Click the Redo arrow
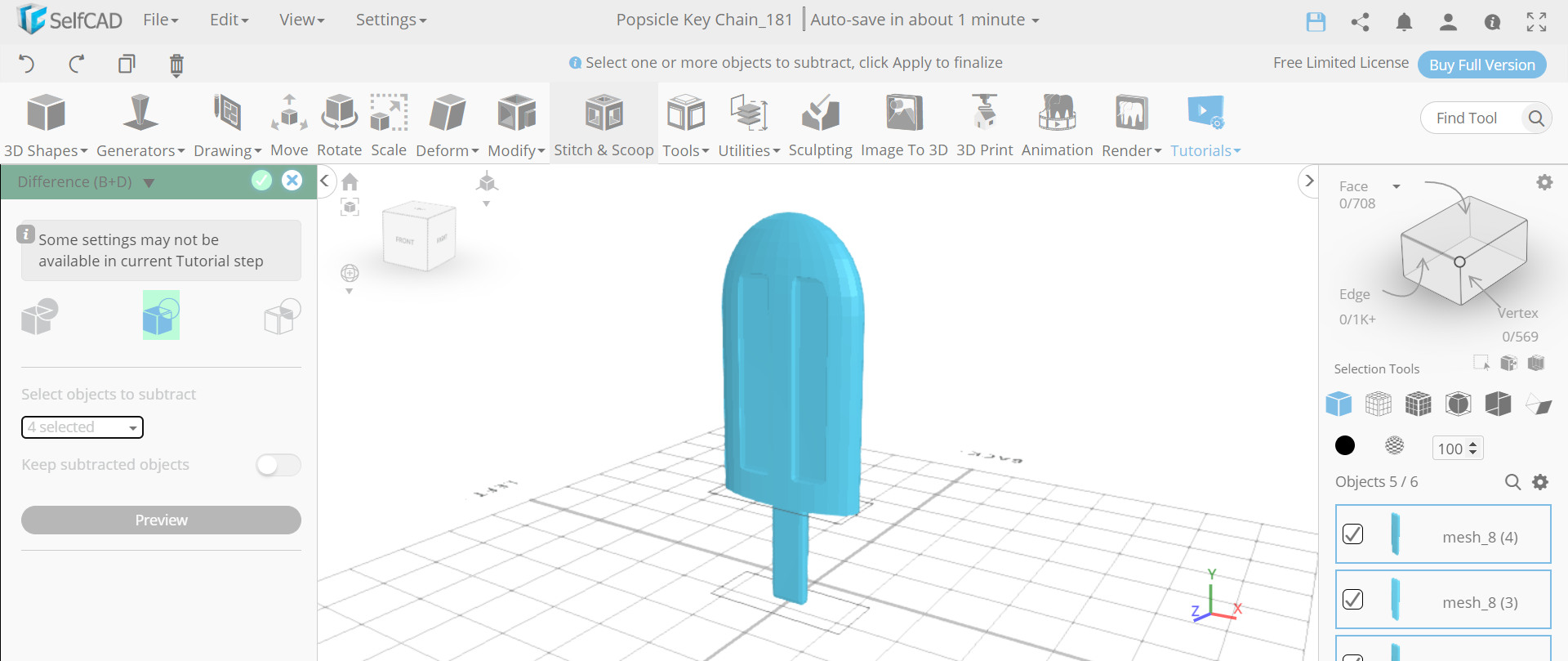The width and height of the screenshot is (1568, 661). click(77, 64)
